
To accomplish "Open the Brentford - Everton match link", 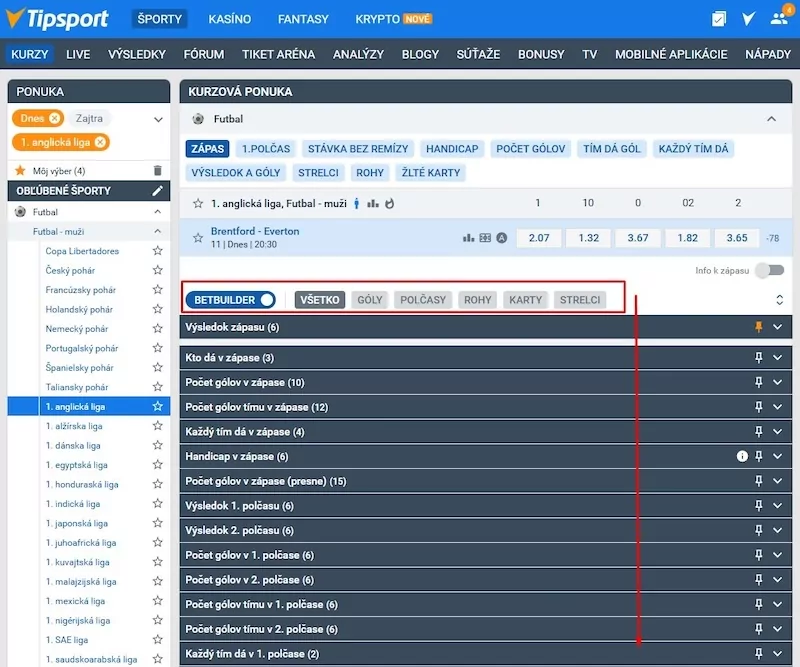I will (255, 231).
